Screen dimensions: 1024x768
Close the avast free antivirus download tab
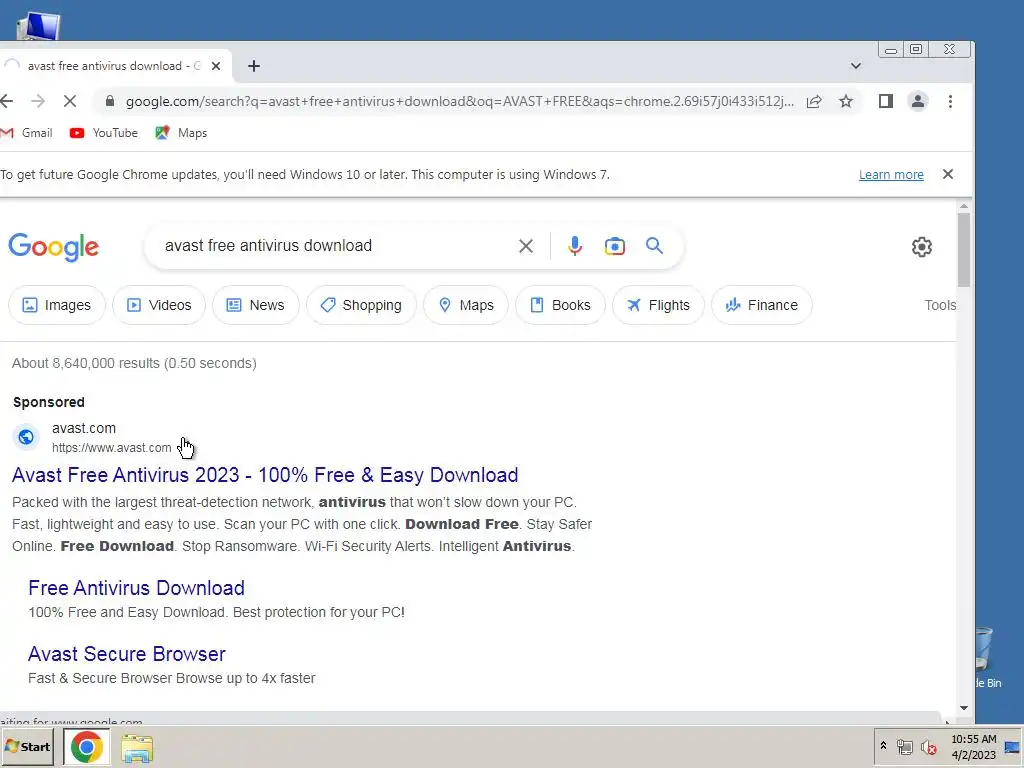tap(216, 66)
